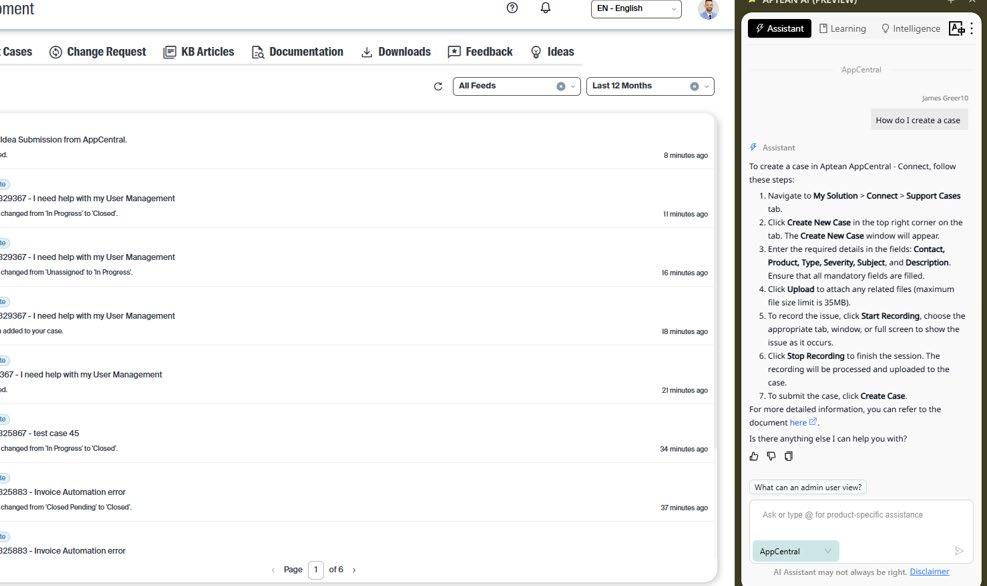Go to the next feed page
Image resolution: width=987 pixels, height=586 pixels.
(x=354, y=570)
